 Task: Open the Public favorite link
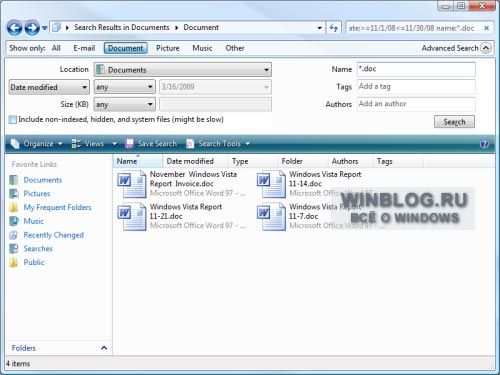(34, 262)
